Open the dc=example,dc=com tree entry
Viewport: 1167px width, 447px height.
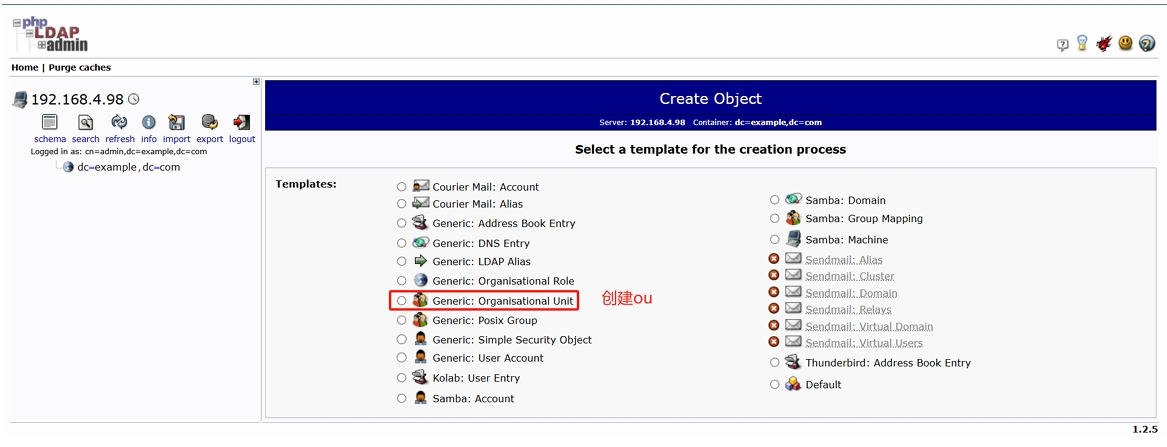click(x=128, y=168)
